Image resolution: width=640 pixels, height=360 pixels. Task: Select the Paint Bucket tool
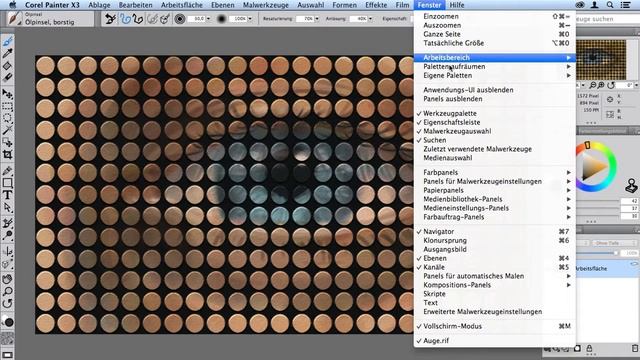click(7, 65)
